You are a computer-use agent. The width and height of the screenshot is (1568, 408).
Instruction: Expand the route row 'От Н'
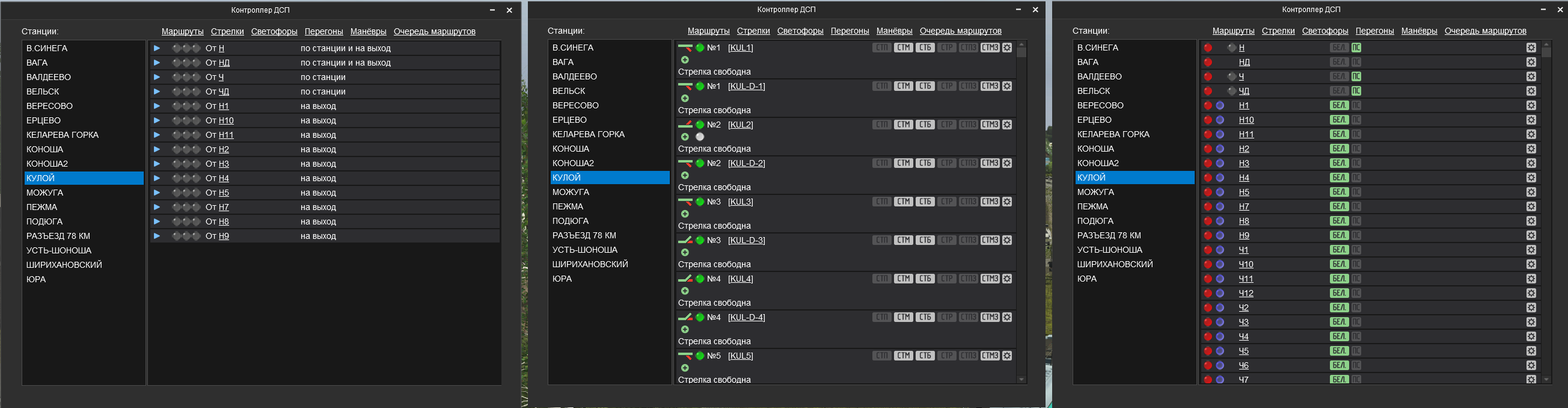(x=156, y=48)
